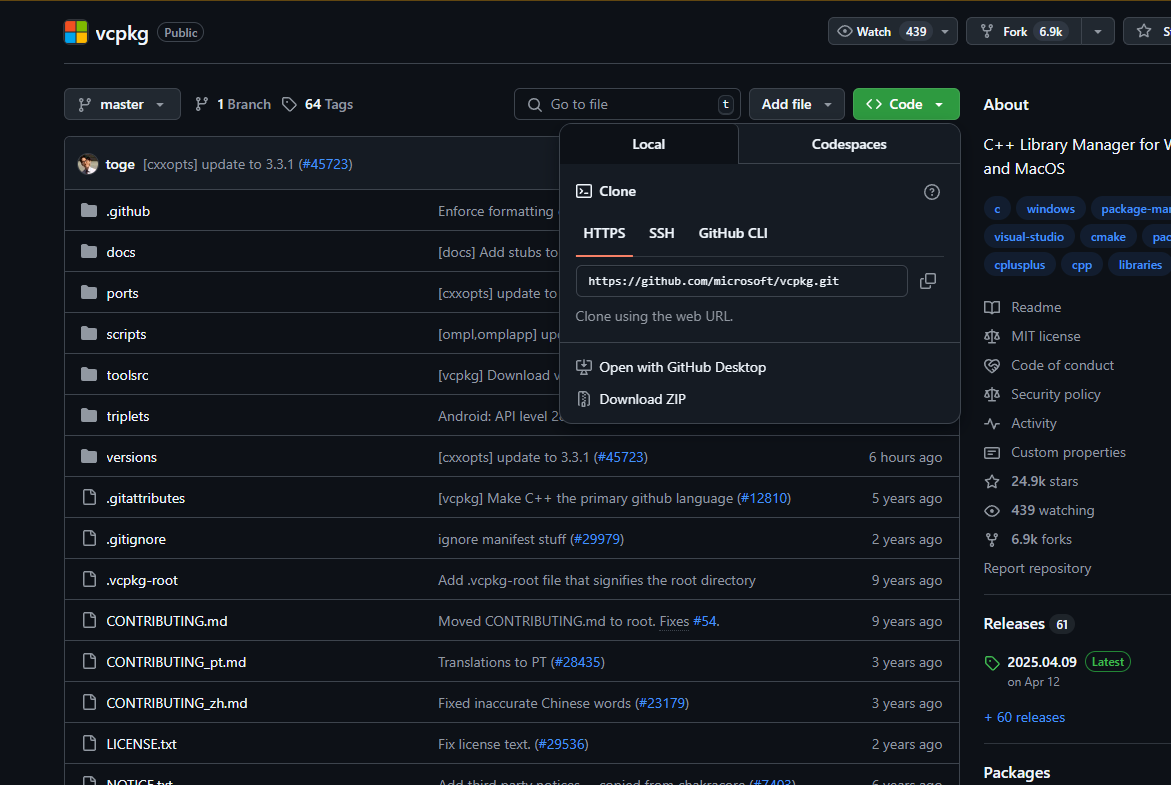Open pull request link #12810
This screenshot has height=785, width=1171.
764,498
